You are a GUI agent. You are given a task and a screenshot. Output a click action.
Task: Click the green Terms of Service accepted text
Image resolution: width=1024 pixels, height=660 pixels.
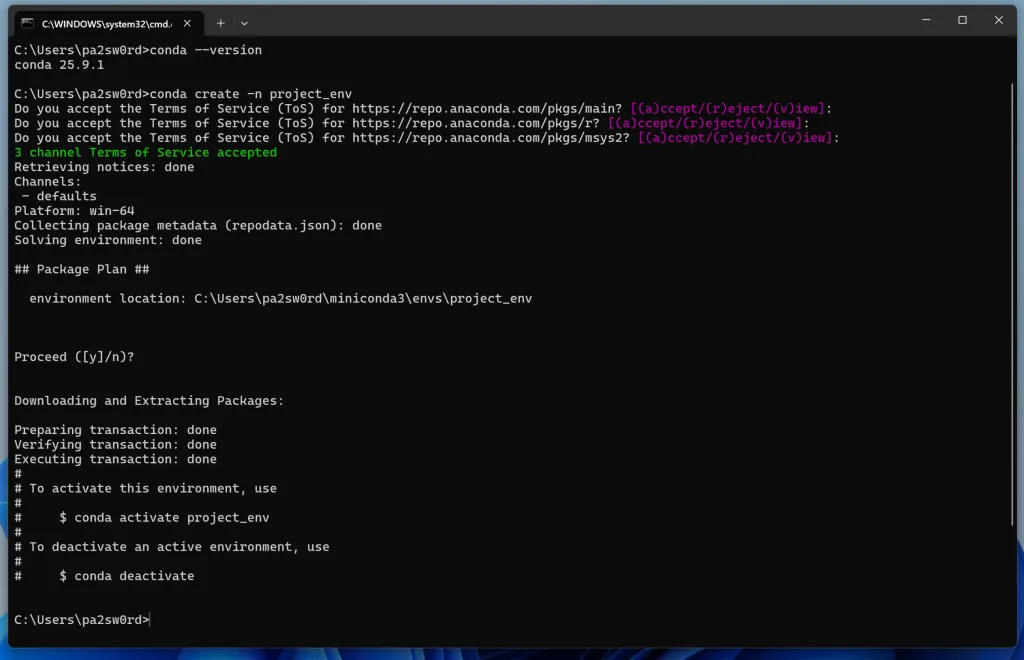pos(145,152)
